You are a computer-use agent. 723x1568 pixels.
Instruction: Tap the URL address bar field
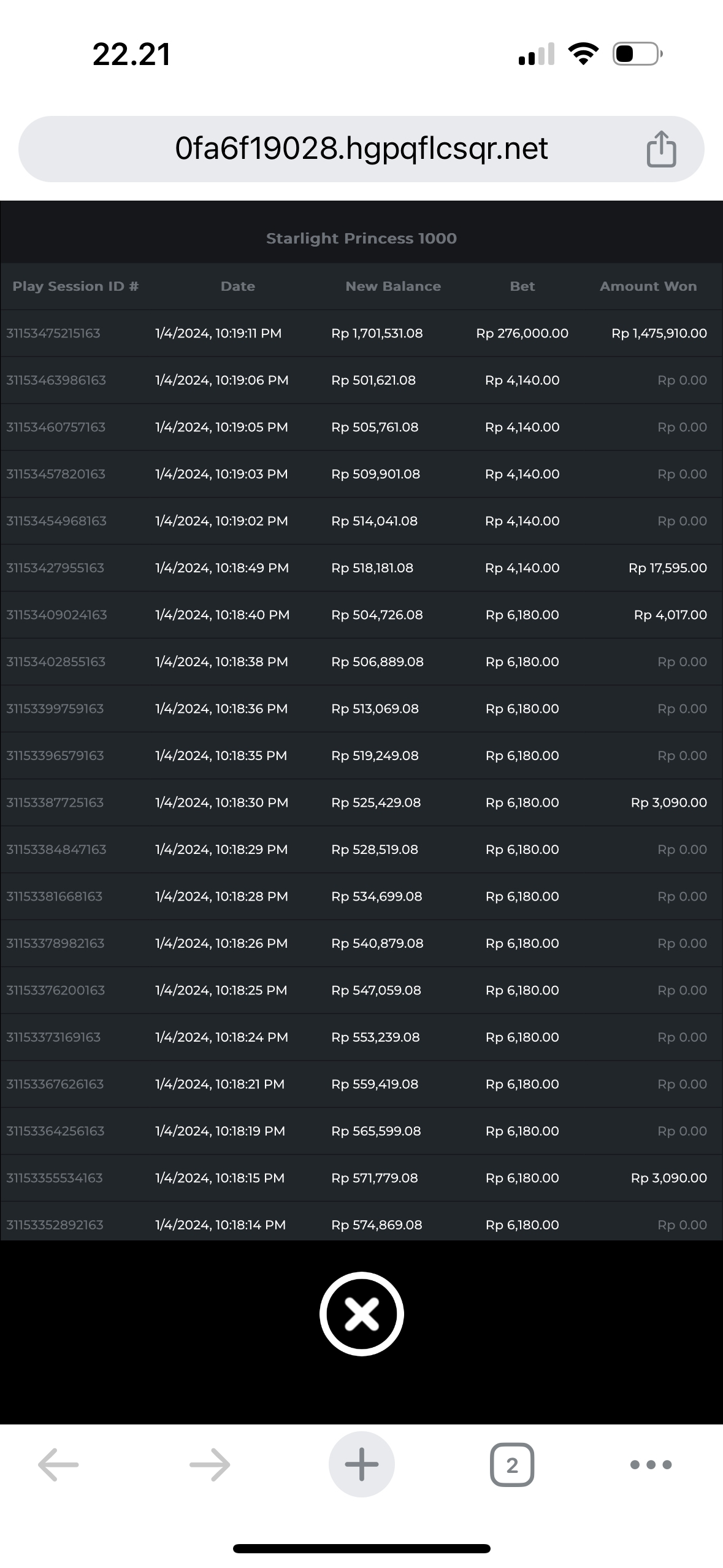(x=361, y=149)
